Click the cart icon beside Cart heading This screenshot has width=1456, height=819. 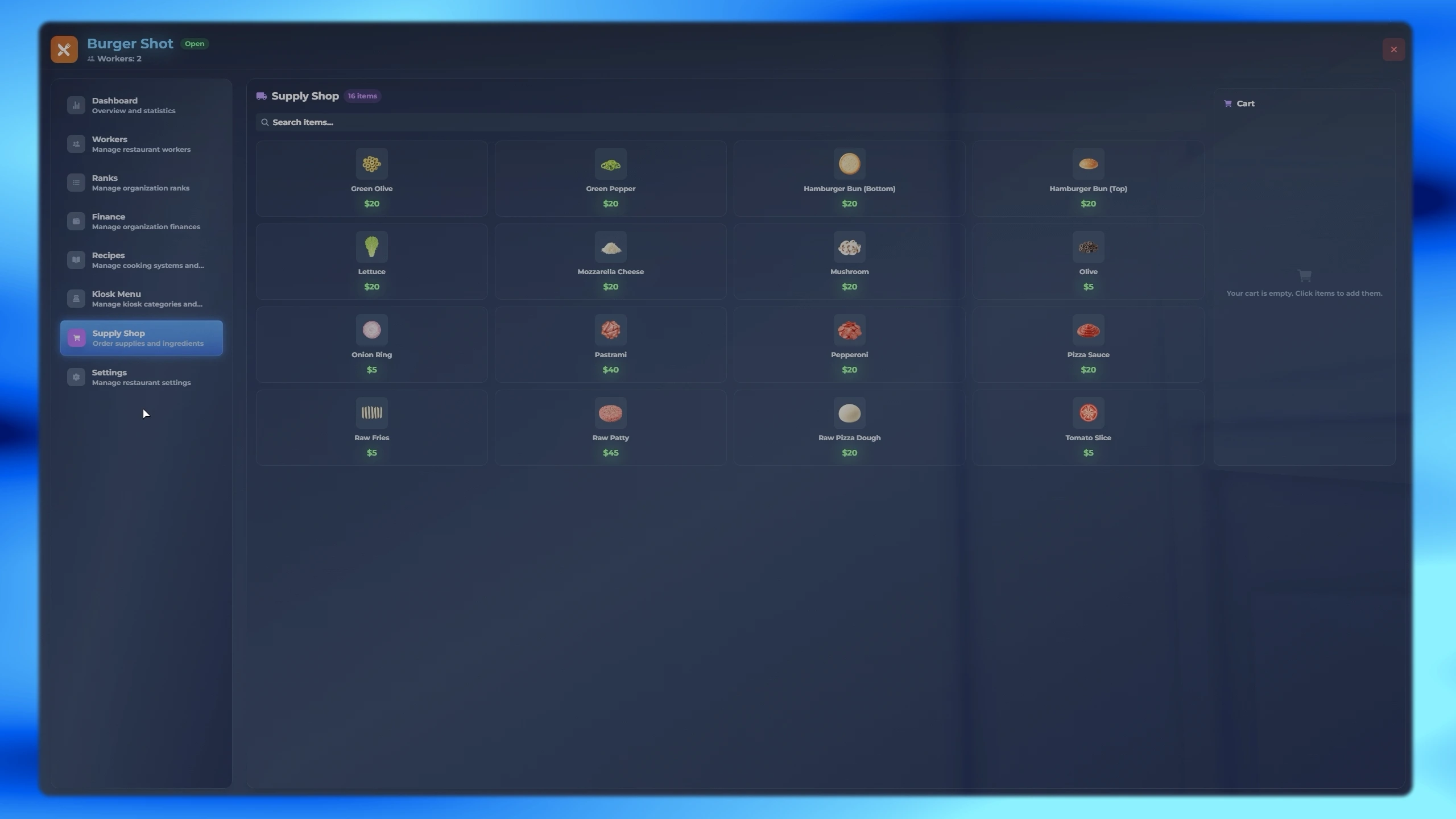[1228, 104]
